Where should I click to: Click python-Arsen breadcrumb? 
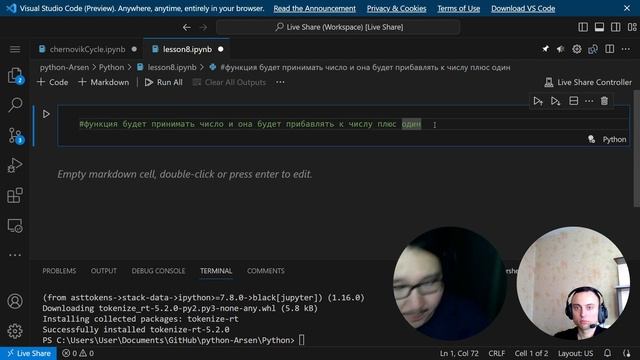coord(64,67)
